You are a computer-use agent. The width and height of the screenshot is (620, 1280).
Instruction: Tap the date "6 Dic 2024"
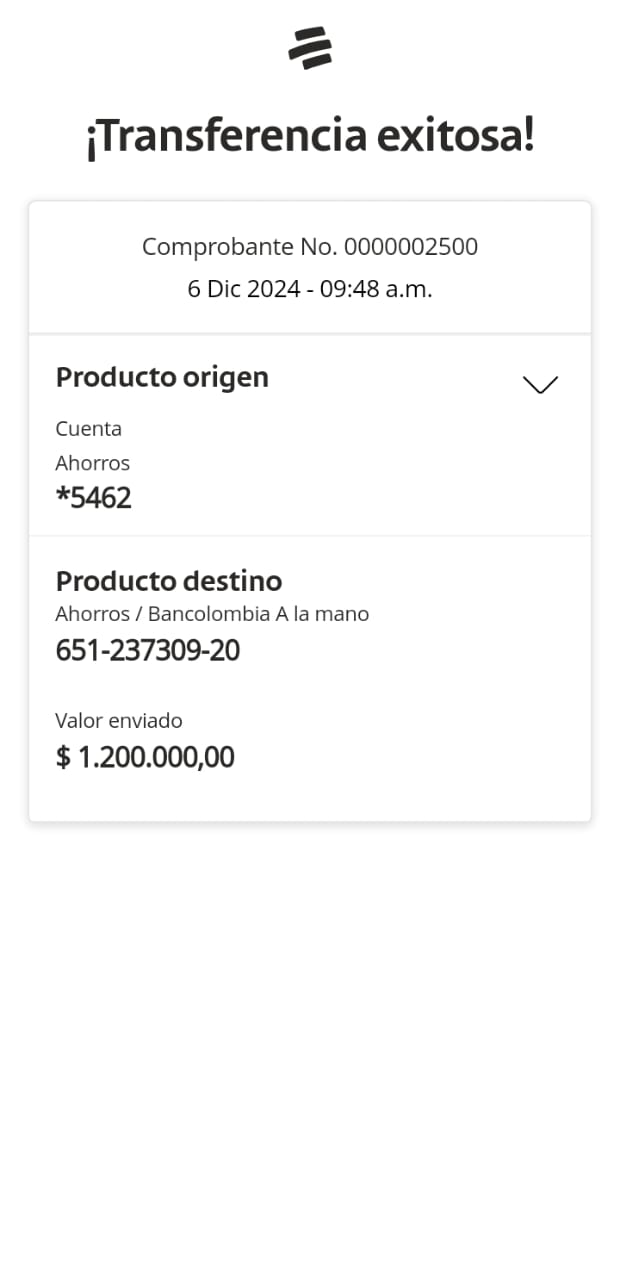point(244,289)
